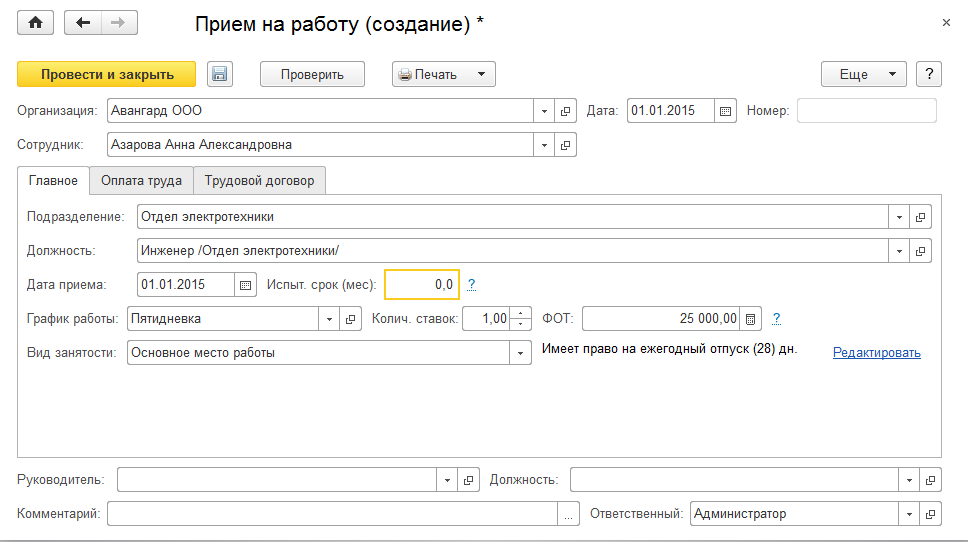Click the Home icon button

click(x=36, y=23)
